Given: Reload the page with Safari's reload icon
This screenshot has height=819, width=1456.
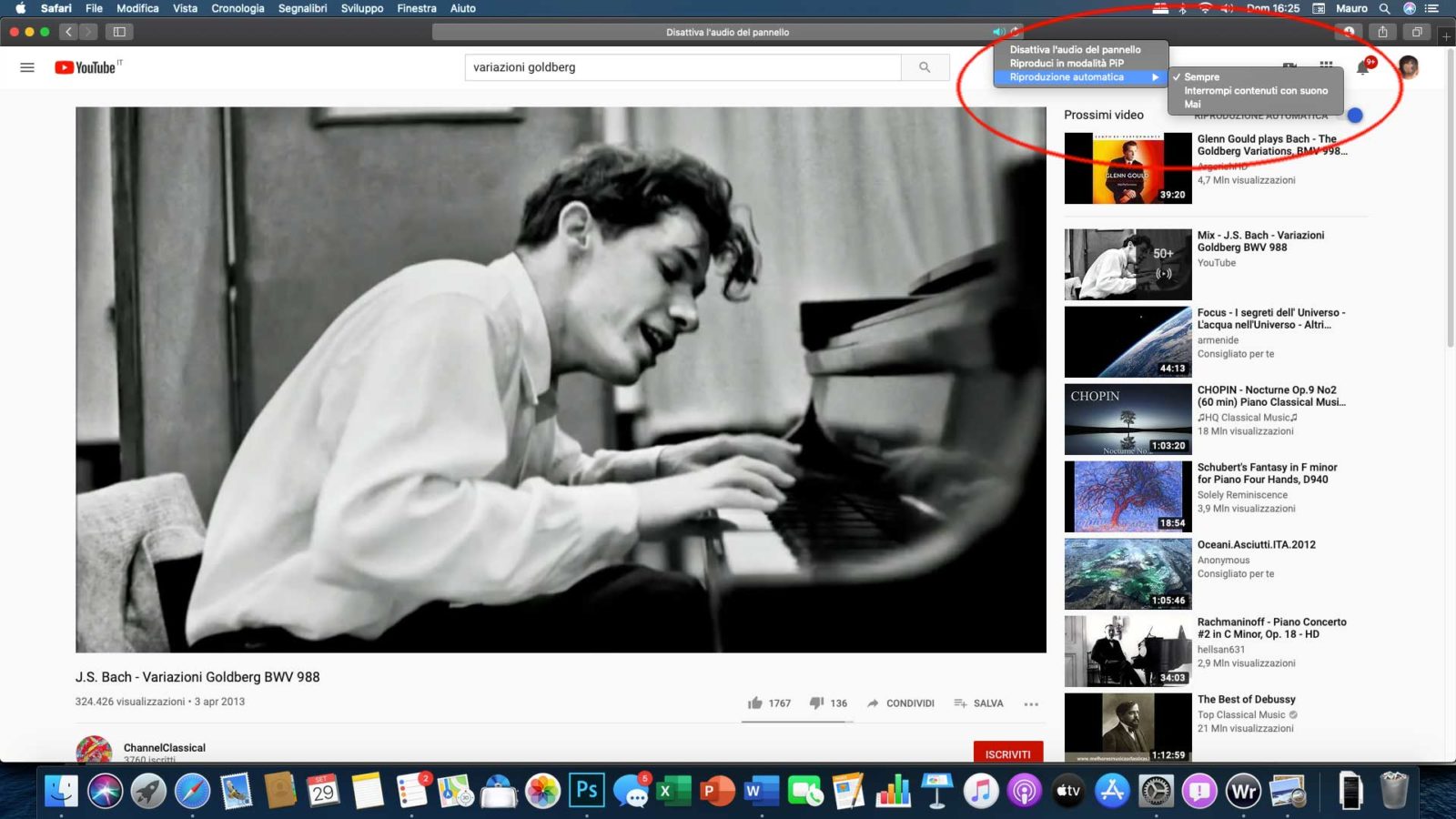Looking at the screenshot, I should point(1015,32).
